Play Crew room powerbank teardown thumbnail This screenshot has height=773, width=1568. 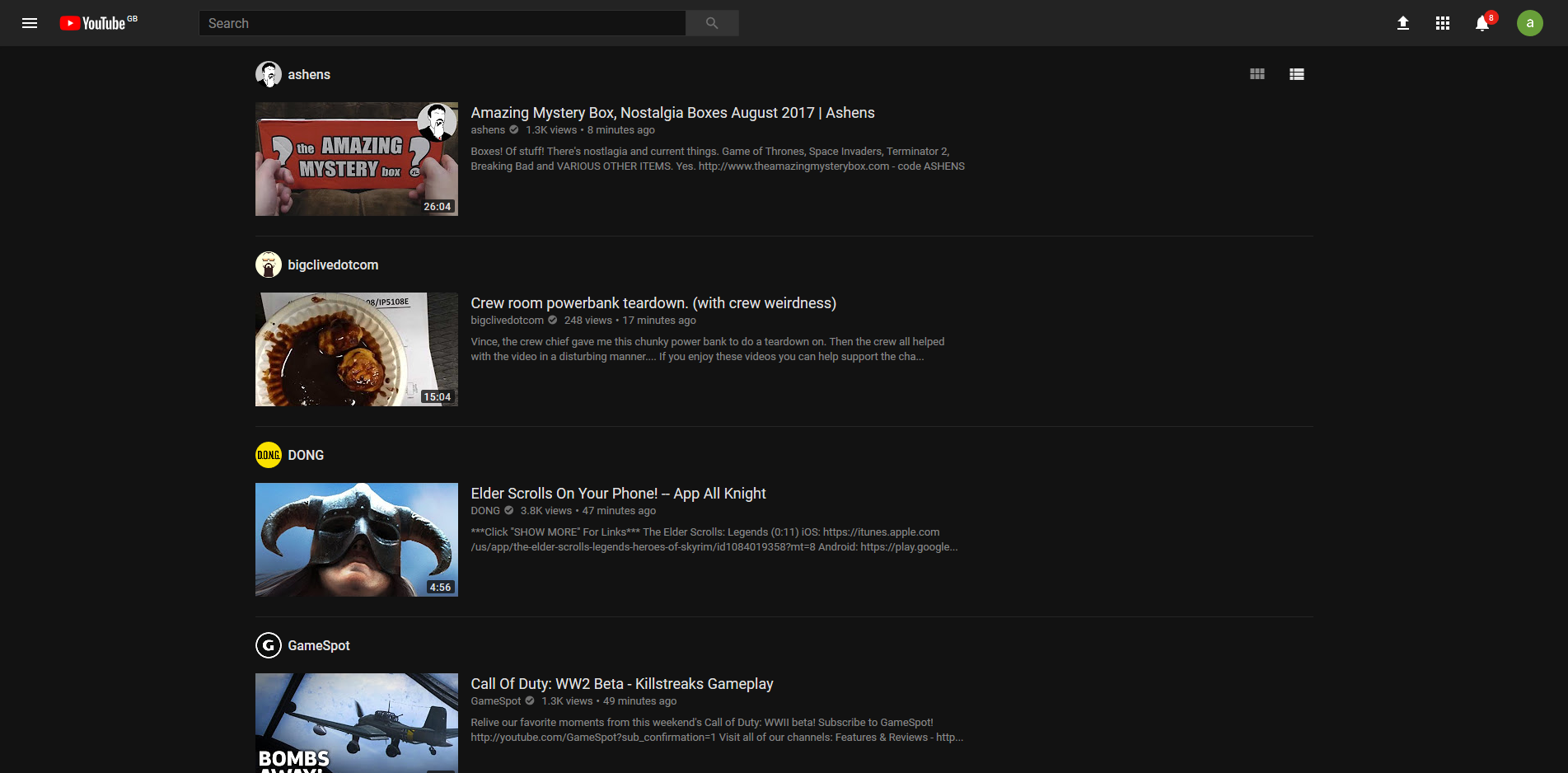click(357, 349)
